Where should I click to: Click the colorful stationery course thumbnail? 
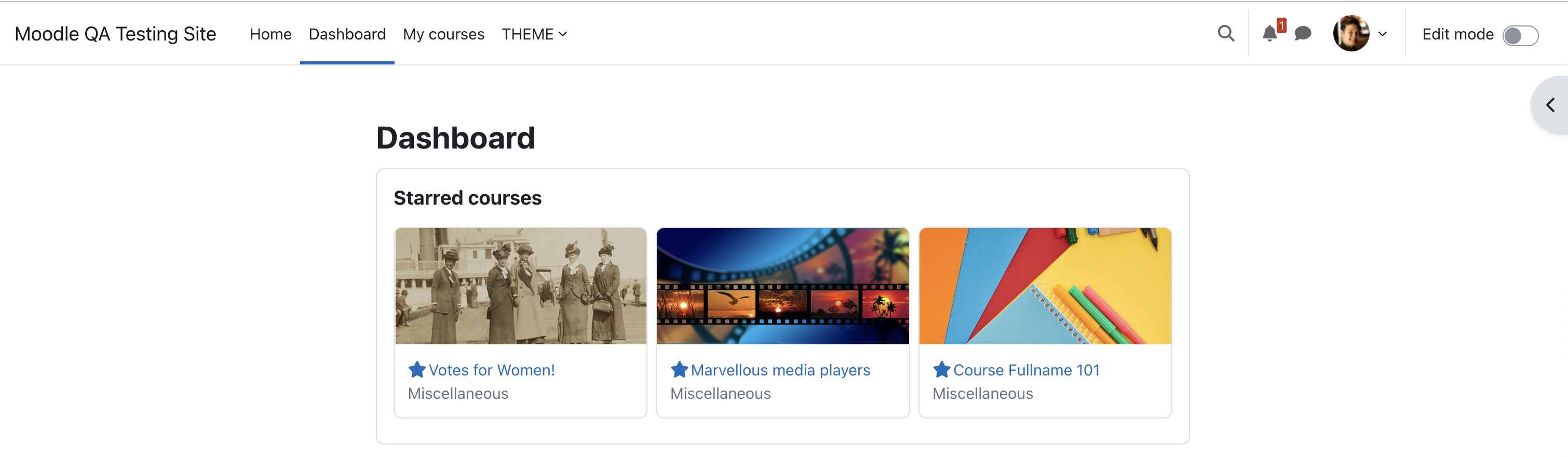(x=1045, y=286)
